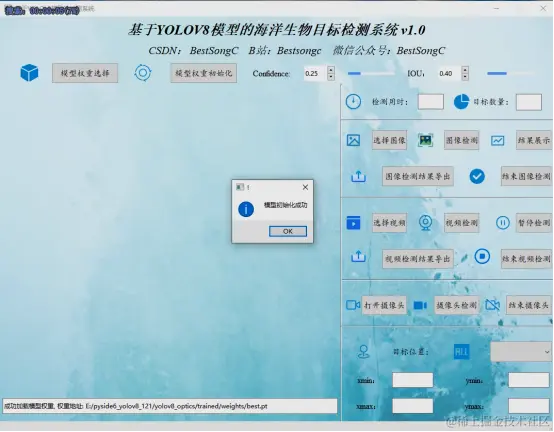Click the 结束视频检测 button

coord(526,259)
